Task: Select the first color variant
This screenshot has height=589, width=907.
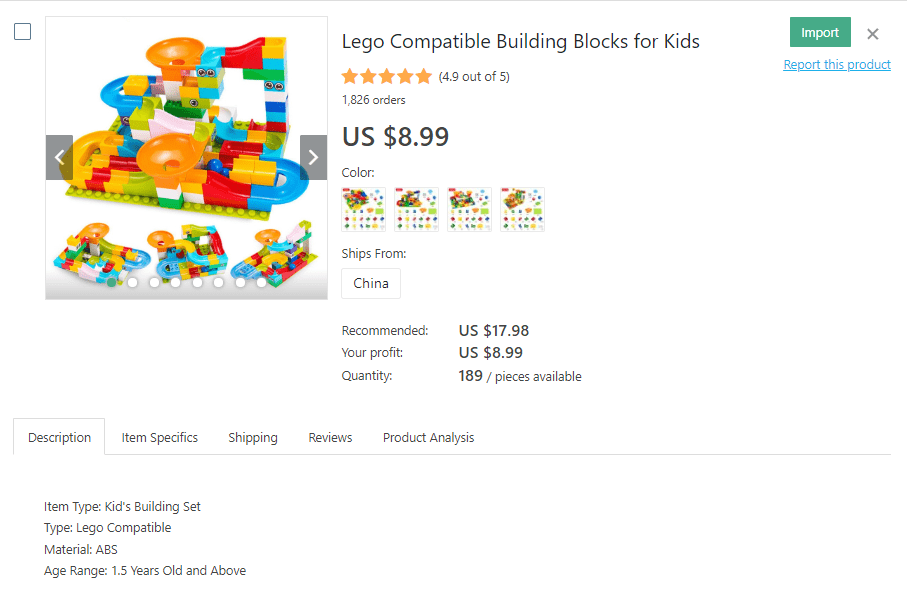Action: 363,210
